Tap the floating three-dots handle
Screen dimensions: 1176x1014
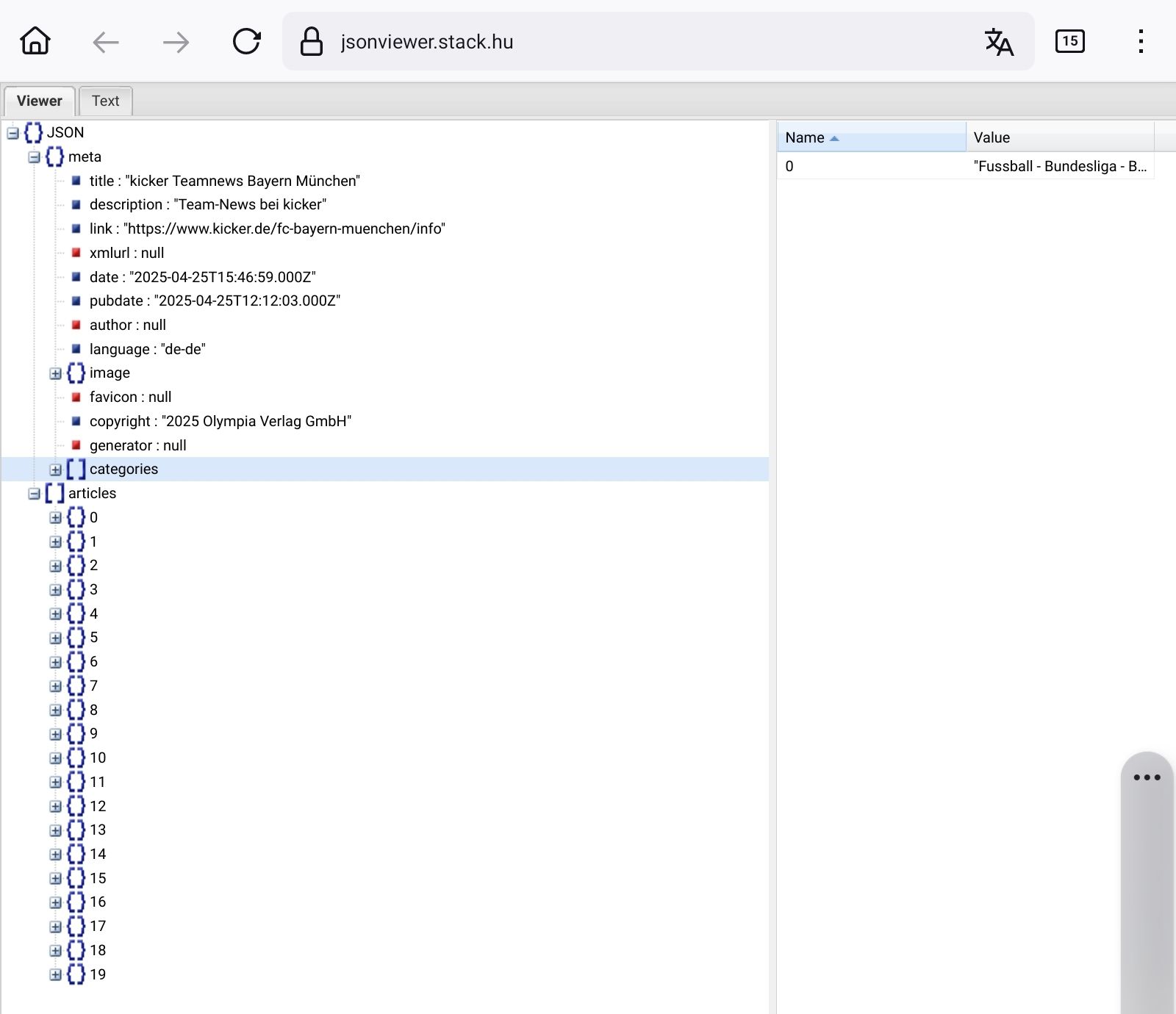(1146, 777)
